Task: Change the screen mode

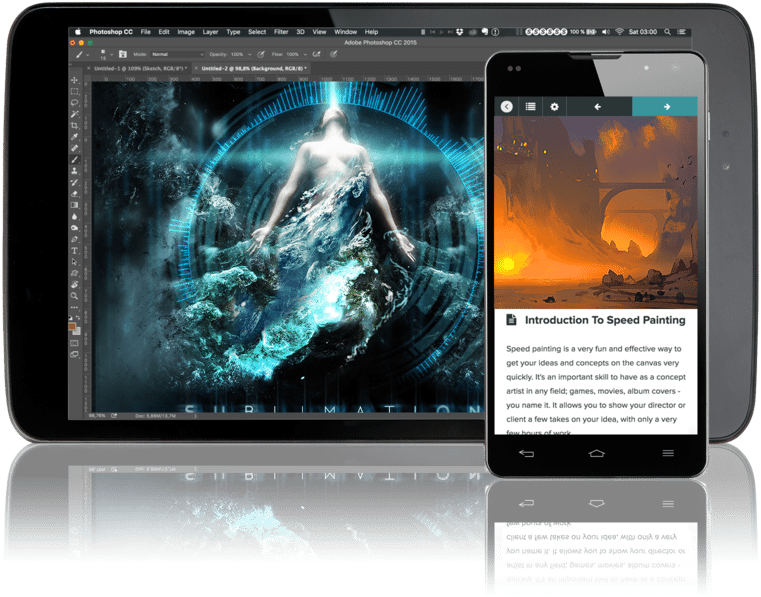Action: [x=74, y=355]
